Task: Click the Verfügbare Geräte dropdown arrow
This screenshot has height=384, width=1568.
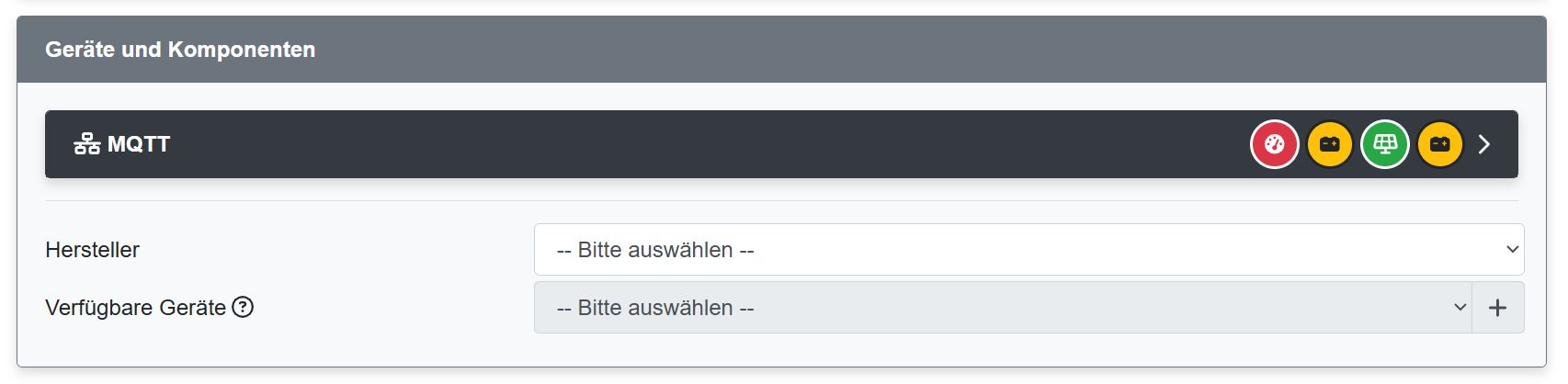Action: [x=1460, y=308]
